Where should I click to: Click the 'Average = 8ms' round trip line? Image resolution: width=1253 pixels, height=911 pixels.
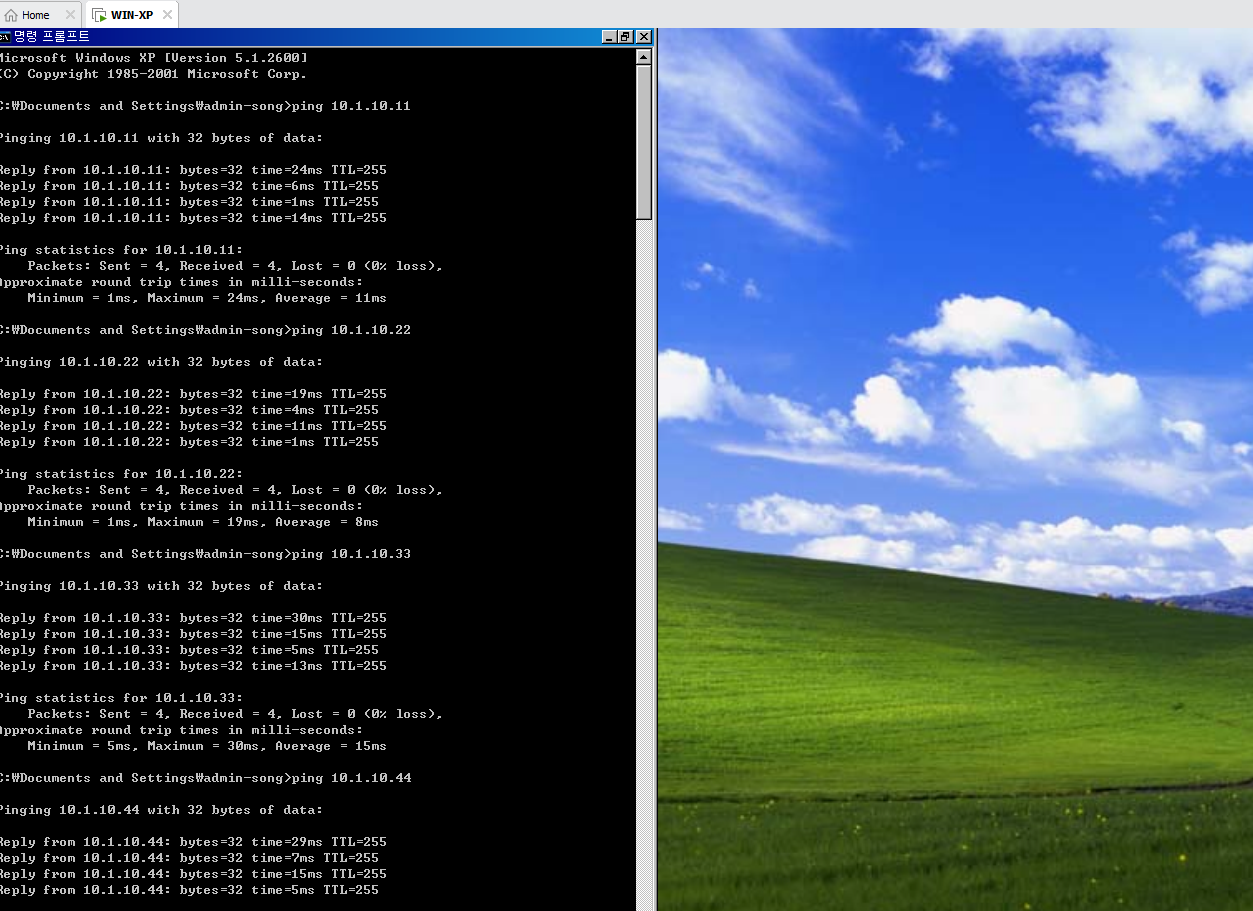[x=203, y=522]
